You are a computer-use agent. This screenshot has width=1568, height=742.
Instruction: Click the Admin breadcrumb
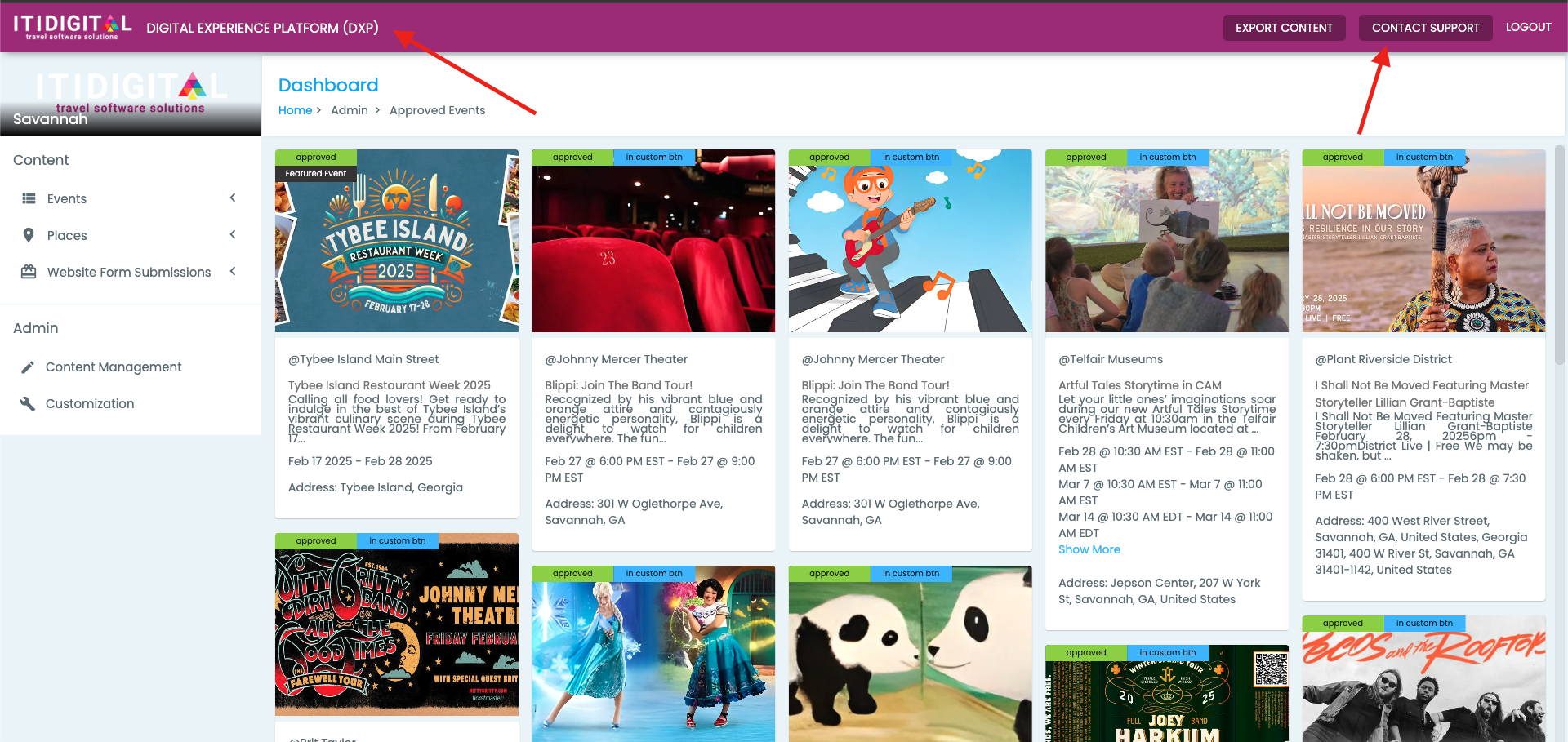(x=350, y=110)
